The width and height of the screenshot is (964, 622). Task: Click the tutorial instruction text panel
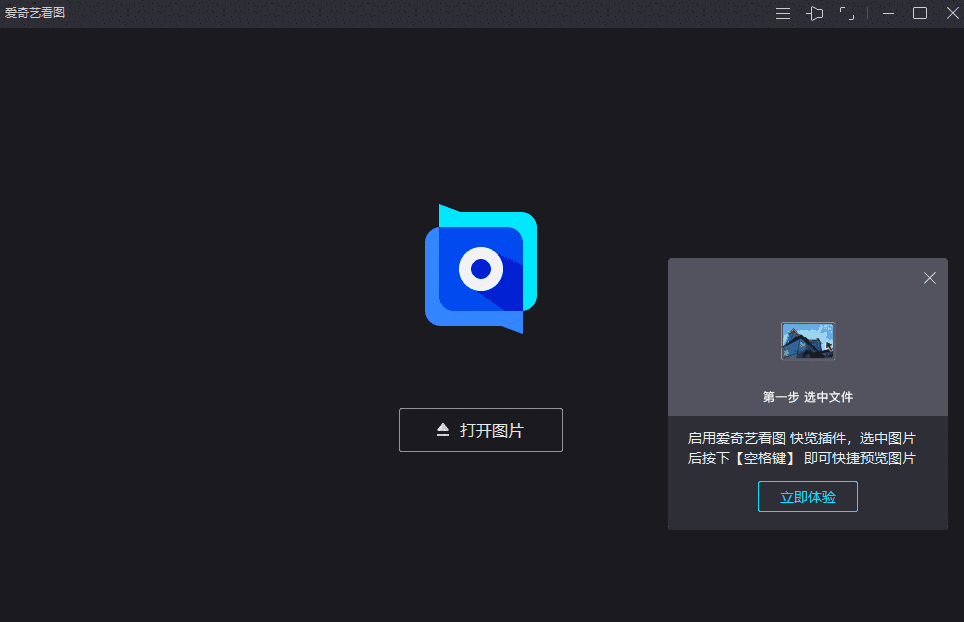point(807,448)
